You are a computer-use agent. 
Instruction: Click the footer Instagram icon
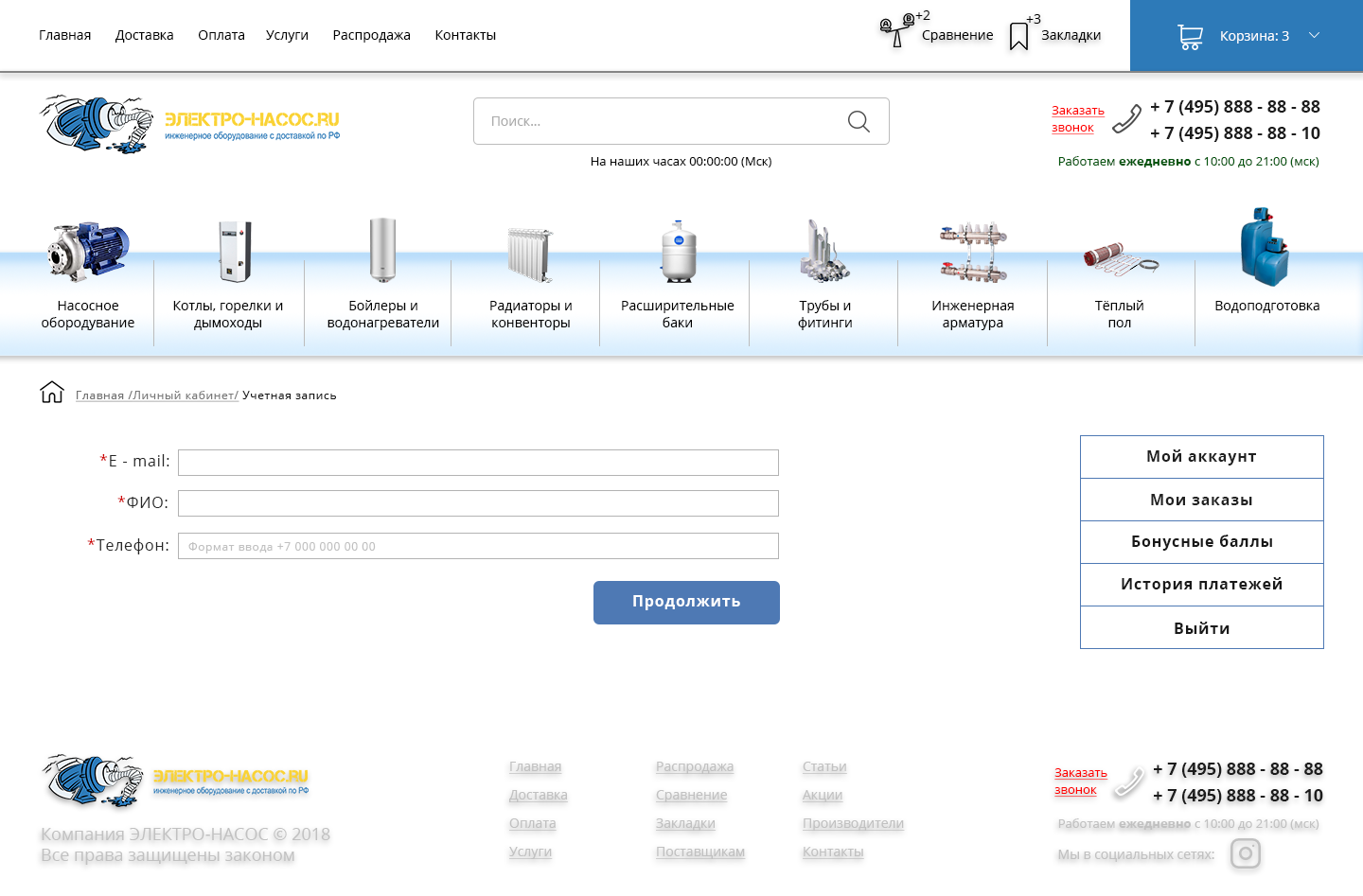[1246, 853]
